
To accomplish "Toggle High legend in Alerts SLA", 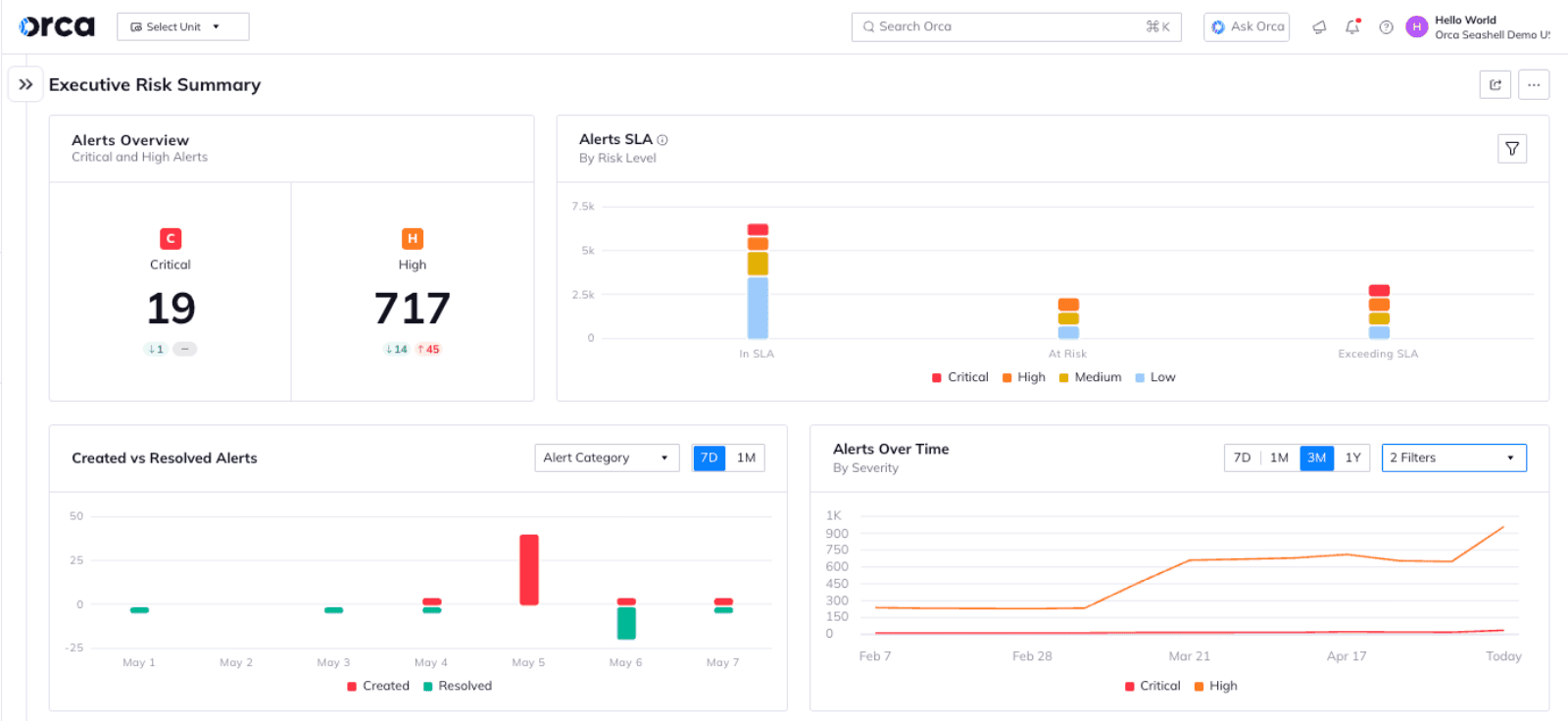I will coord(1024,377).
